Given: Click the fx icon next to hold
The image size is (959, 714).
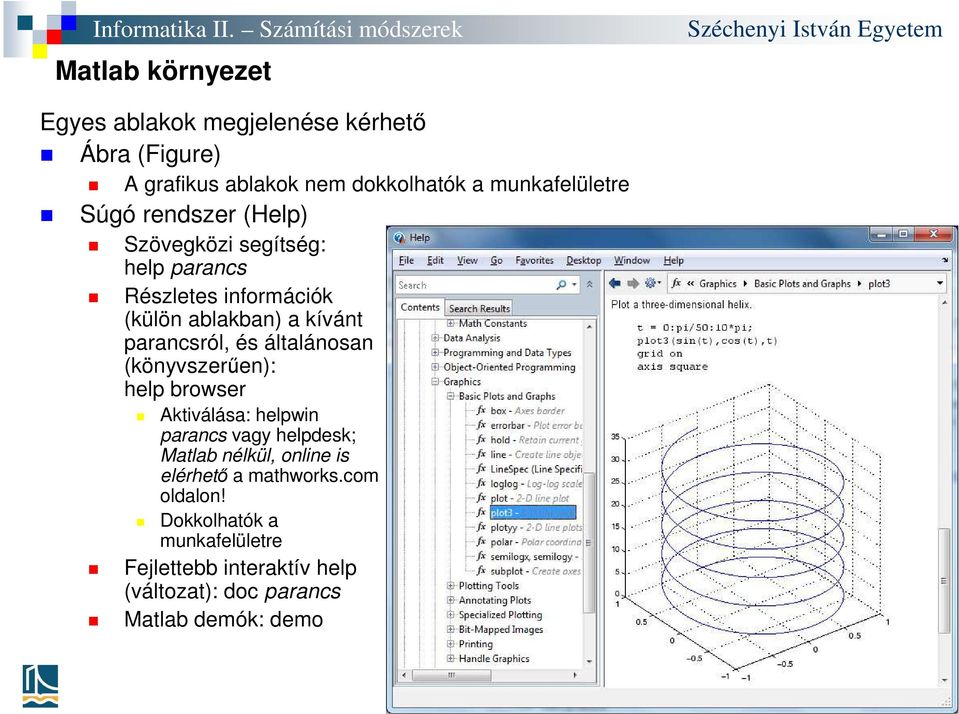Looking at the screenshot, I should click(x=481, y=440).
